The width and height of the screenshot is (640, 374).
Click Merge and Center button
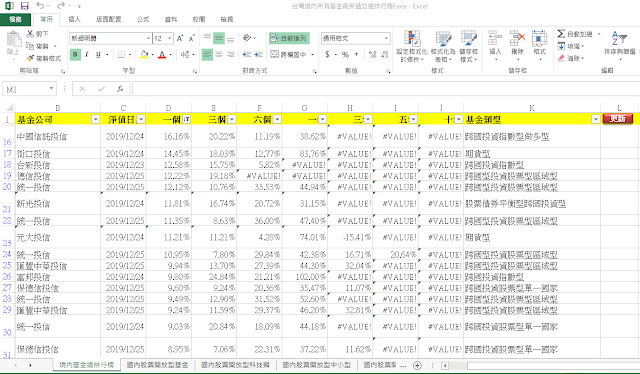[x=289, y=54]
